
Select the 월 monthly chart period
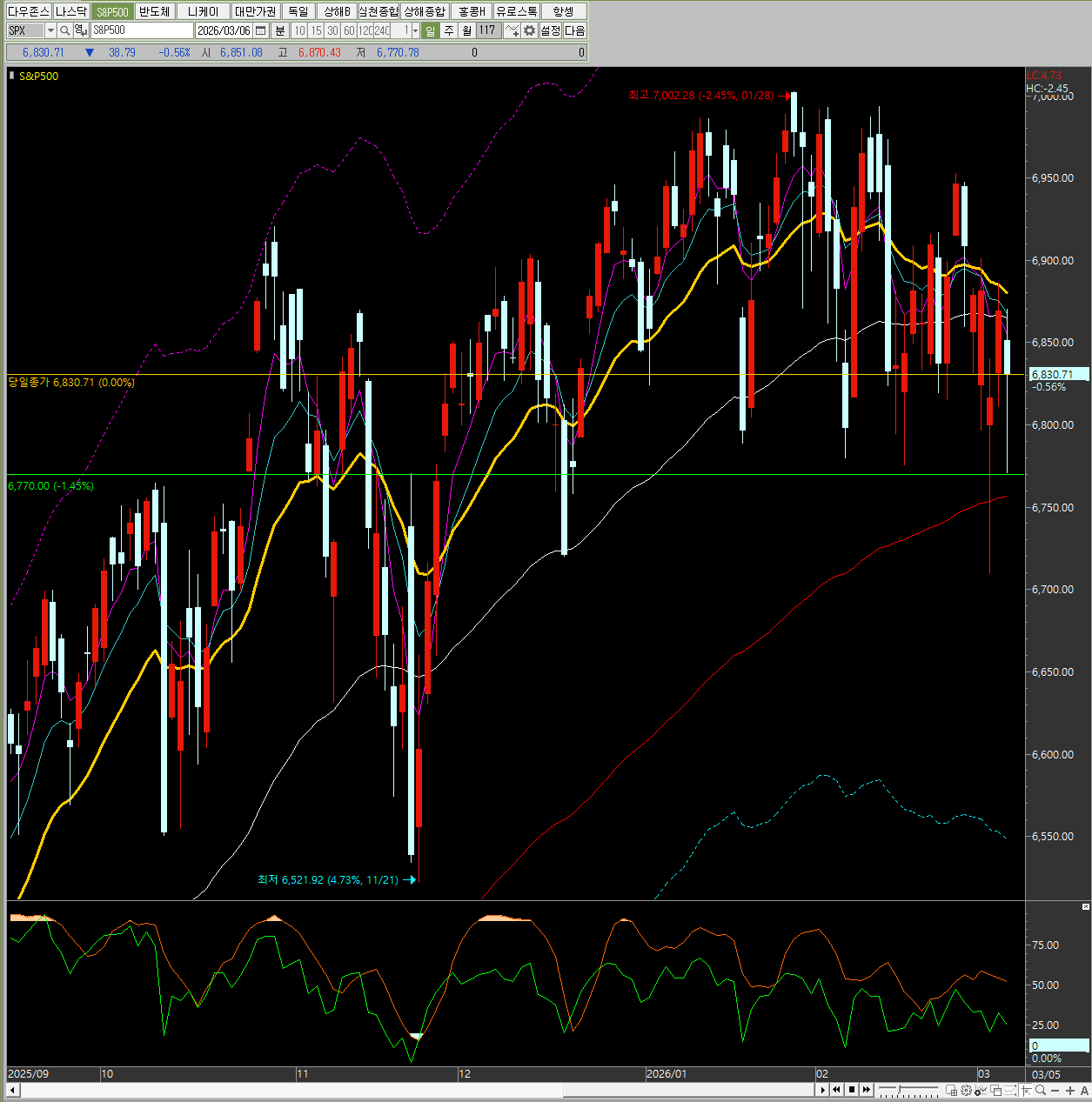pos(466,30)
